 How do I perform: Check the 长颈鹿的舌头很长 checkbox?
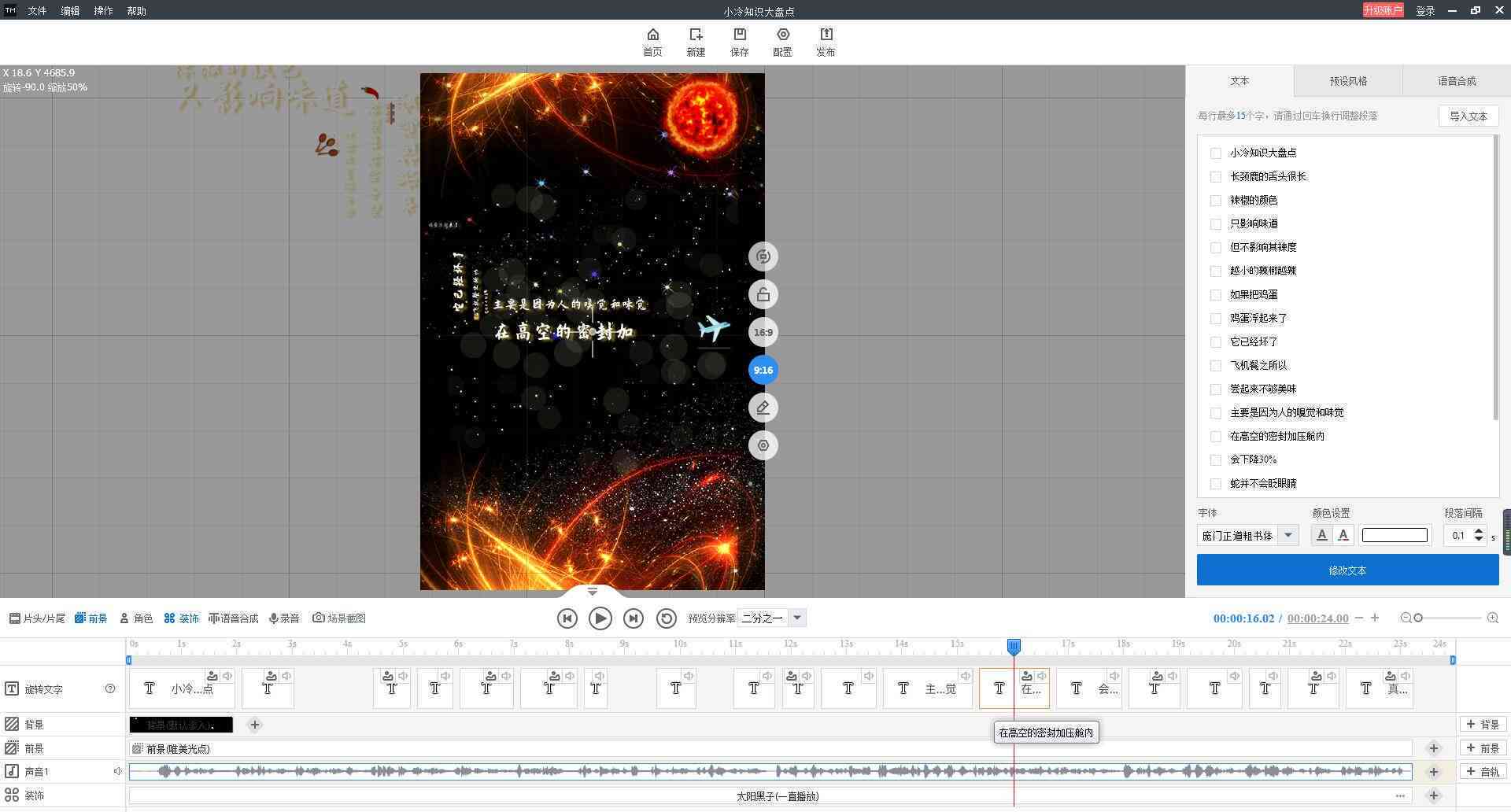pos(1216,177)
